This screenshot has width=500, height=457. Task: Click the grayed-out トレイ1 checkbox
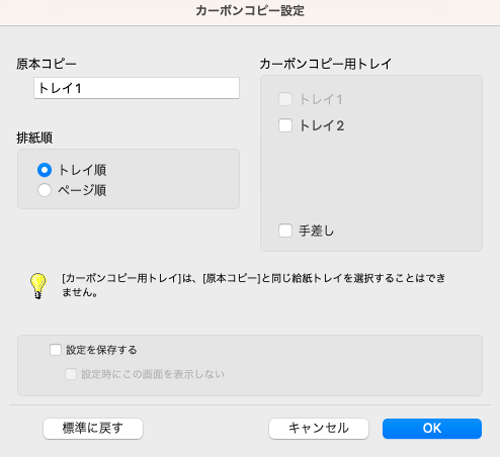[285, 99]
